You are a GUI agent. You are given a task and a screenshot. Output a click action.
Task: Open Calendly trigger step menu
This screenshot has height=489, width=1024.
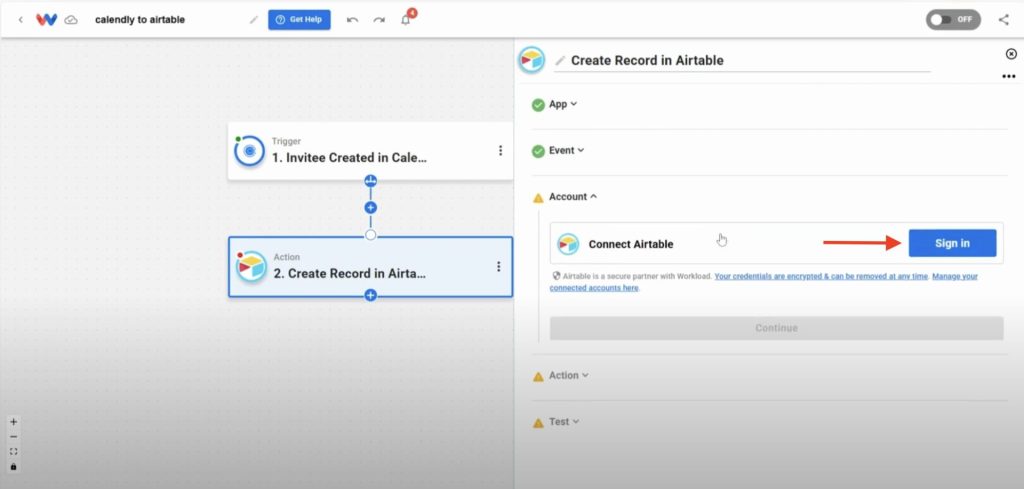(x=500, y=151)
